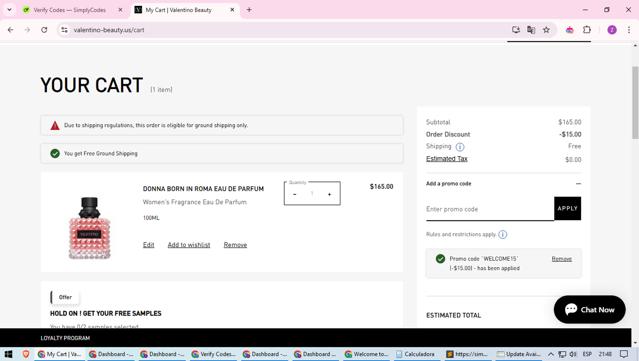The height and width of the screenshot is (361, 639).
Task: Click HOLD ON! GET YOUR FREE SAMPLES heading
Action: 106,313
